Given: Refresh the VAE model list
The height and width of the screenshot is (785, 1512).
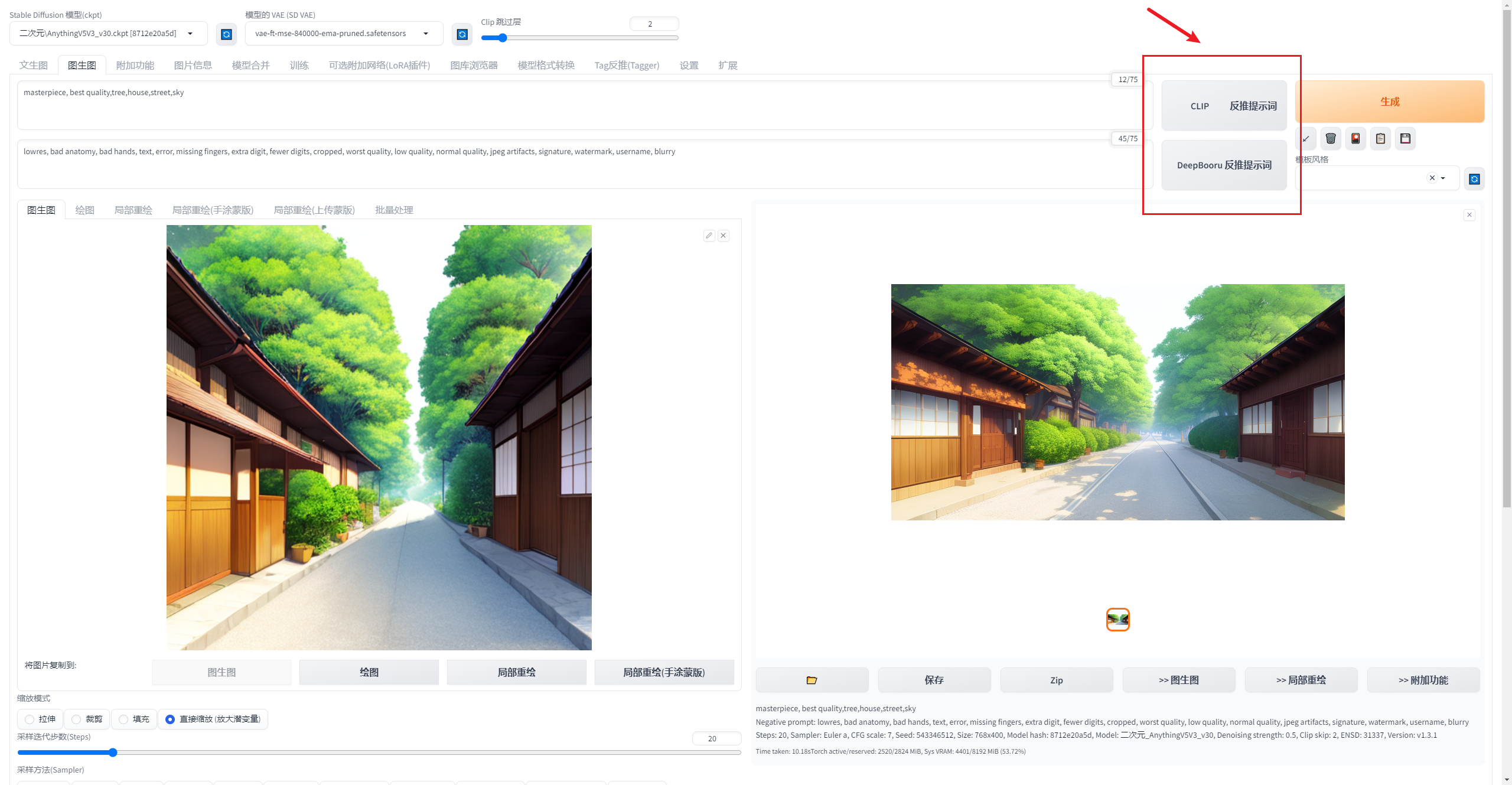Looking at the screenshot, I should click(462, 34).
